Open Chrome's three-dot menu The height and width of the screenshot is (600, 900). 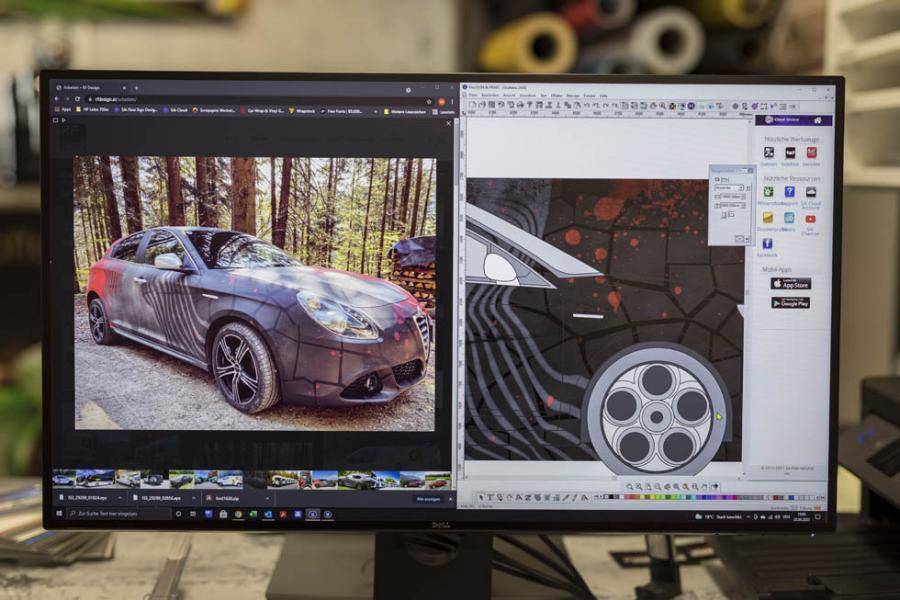452,102
